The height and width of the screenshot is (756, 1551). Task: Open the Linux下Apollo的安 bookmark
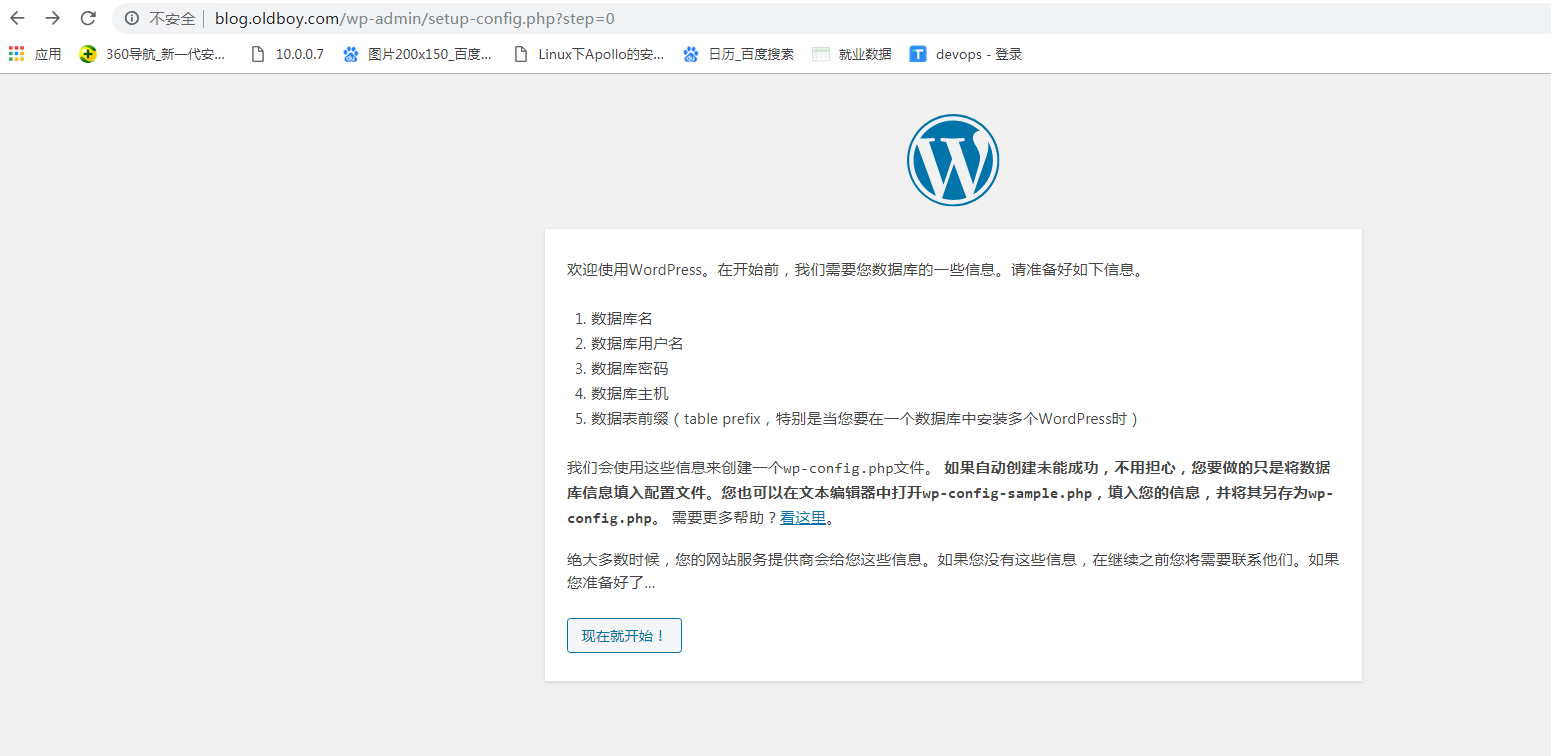589,54
